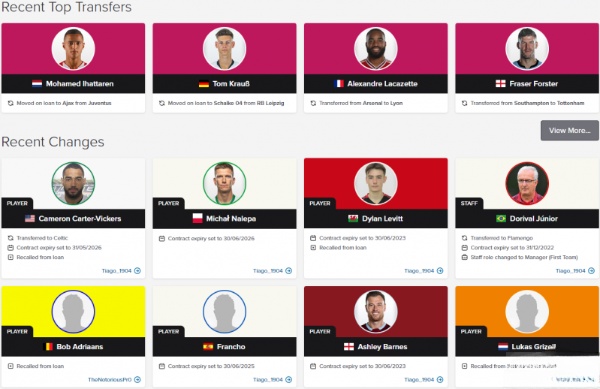
Task: Click the arrow icon beside TheNotoriousPIO username
Action: (x=137, y=380)
